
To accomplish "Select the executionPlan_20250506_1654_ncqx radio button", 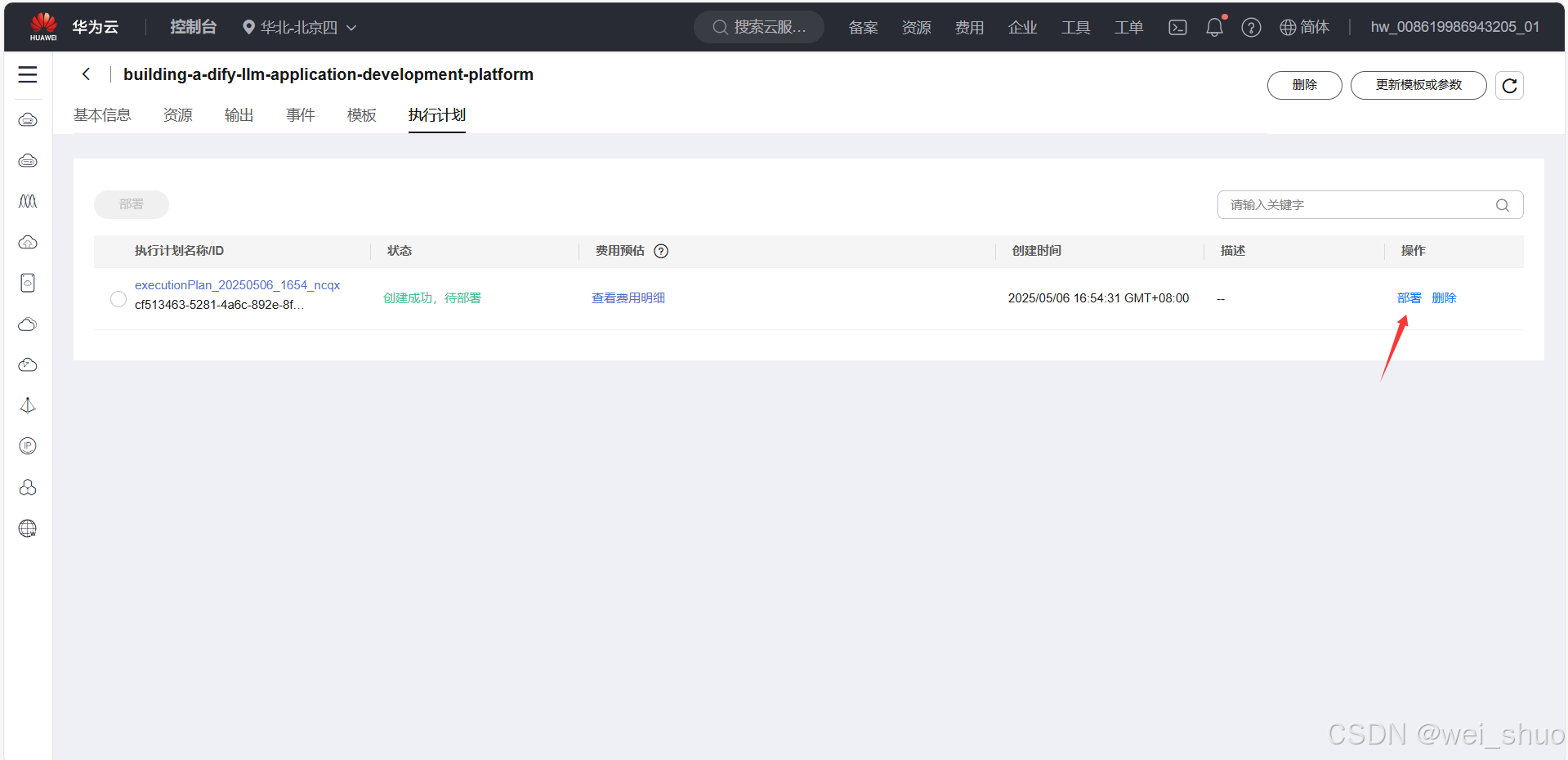I will (118, 299).
